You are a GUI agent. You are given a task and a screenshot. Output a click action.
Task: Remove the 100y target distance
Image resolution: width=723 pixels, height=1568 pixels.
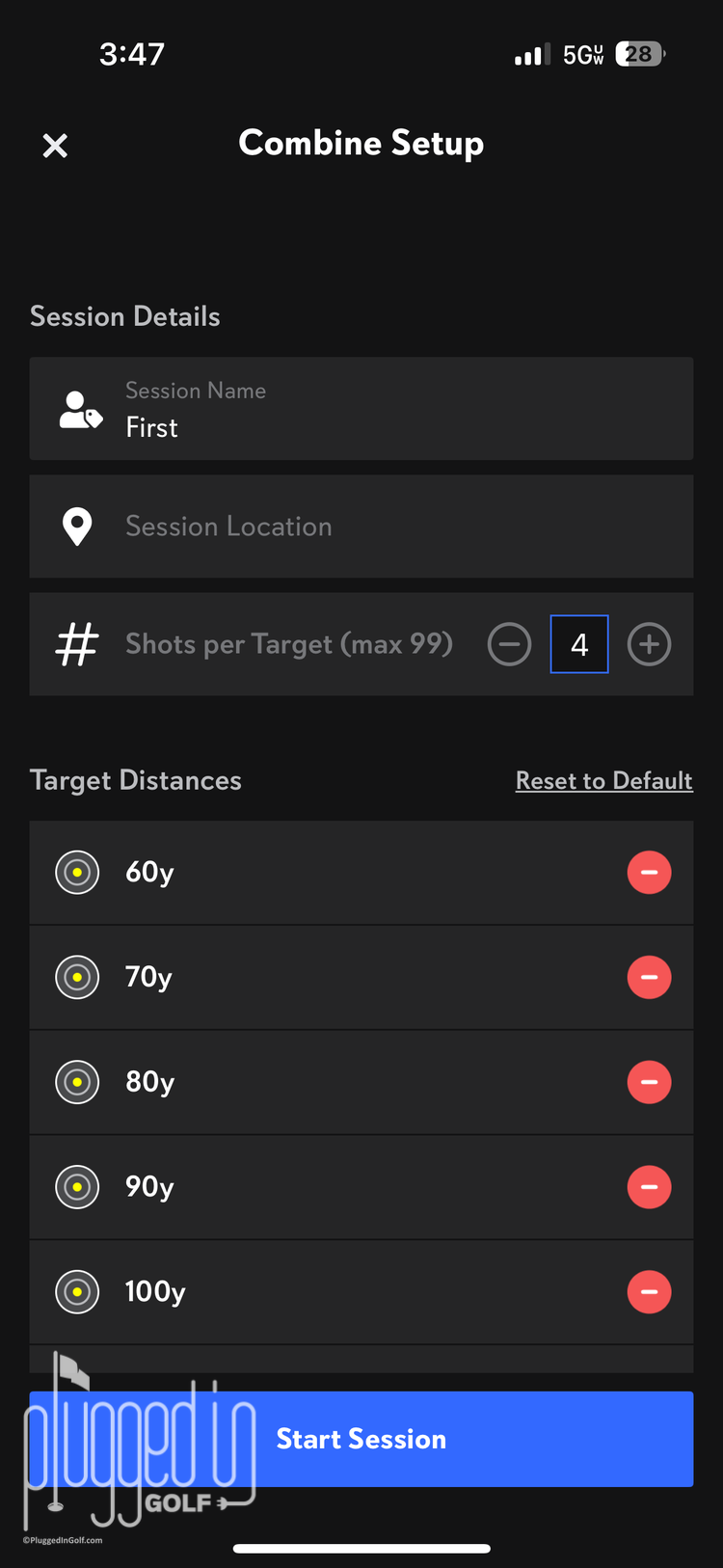649,1291
